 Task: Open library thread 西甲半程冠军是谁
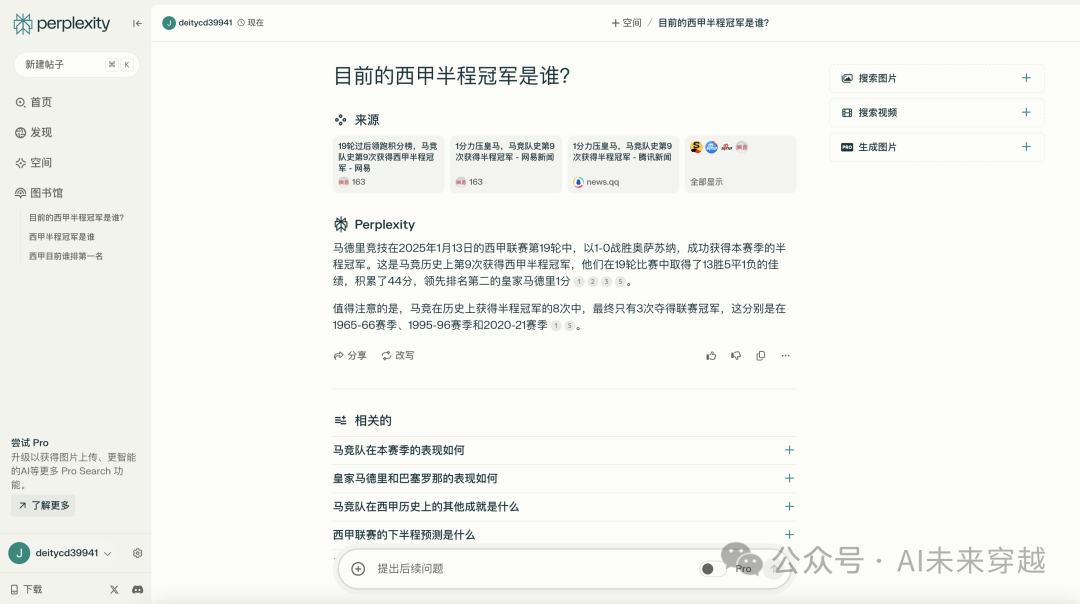tap(62, 237)
